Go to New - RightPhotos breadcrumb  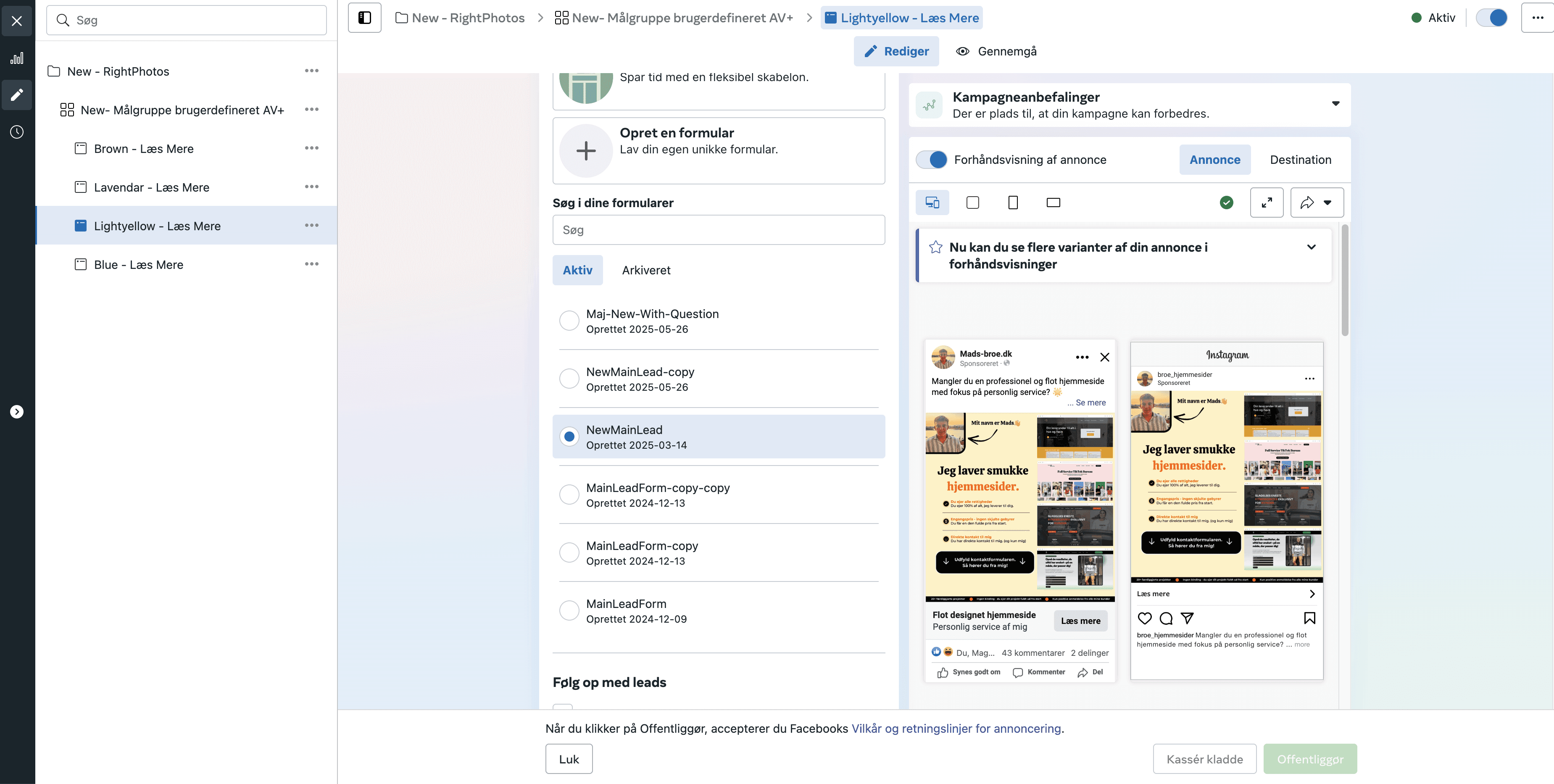460,18
